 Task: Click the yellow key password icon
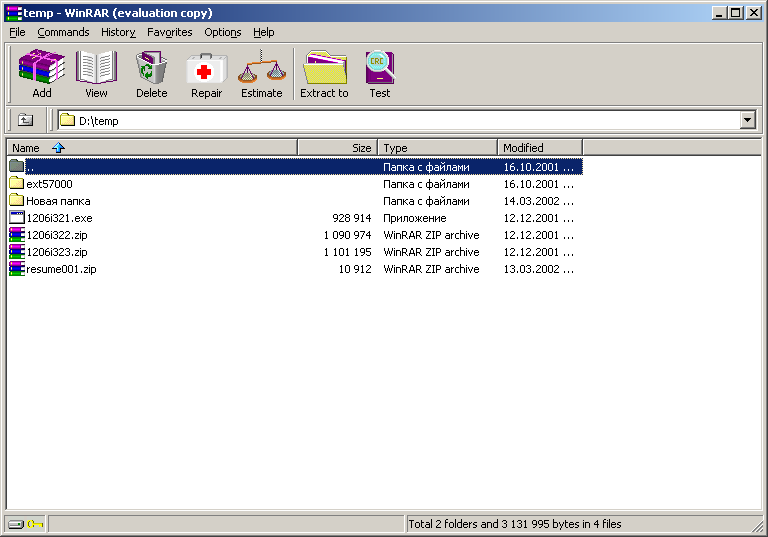point(35,524)
